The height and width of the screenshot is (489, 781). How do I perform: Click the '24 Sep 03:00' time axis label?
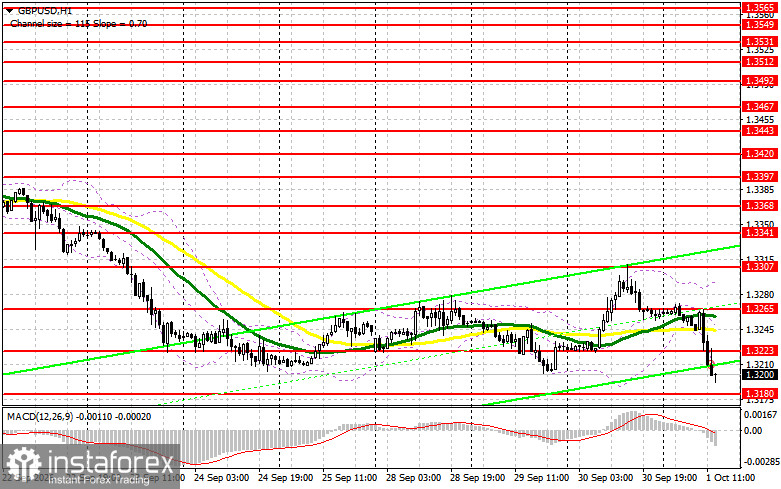pyautogui.click(x=222, y=478)
